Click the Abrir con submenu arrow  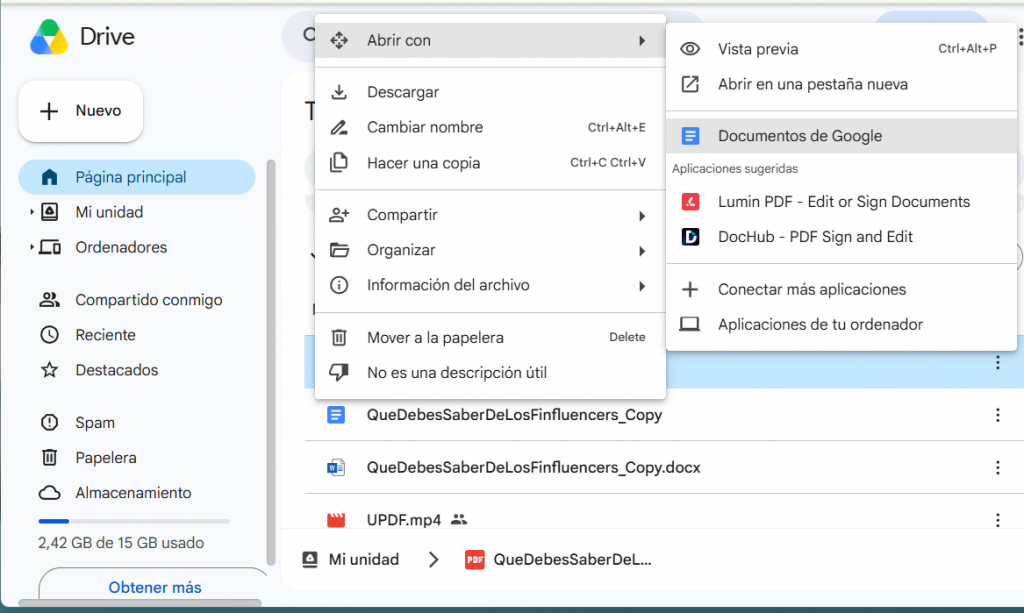coord(642,40)
